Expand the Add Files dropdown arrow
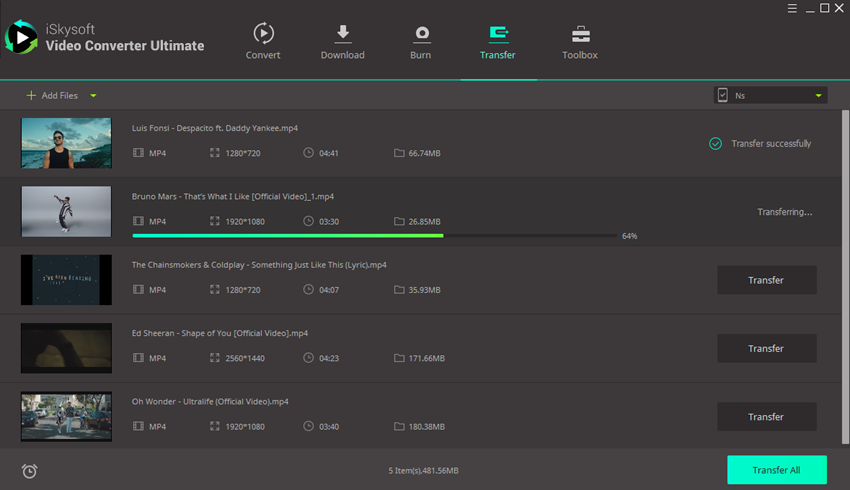This screenshot has height=490, width=850. [x=93, y=96]
